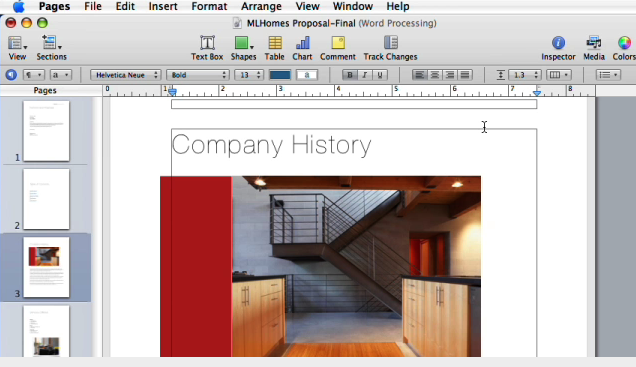Open the Helvetica Neue font dropdown
This screenshot has height=367, width=636.
(126, 75)
